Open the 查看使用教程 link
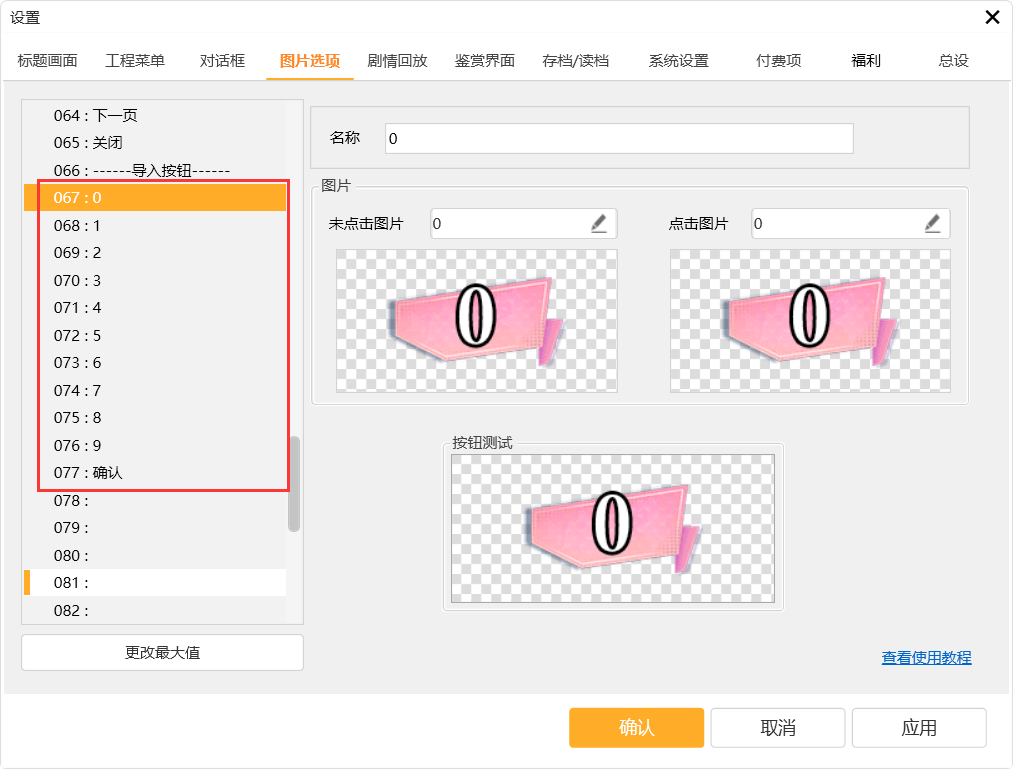This screenshot has width=1013, height=769. pos(926,658)
